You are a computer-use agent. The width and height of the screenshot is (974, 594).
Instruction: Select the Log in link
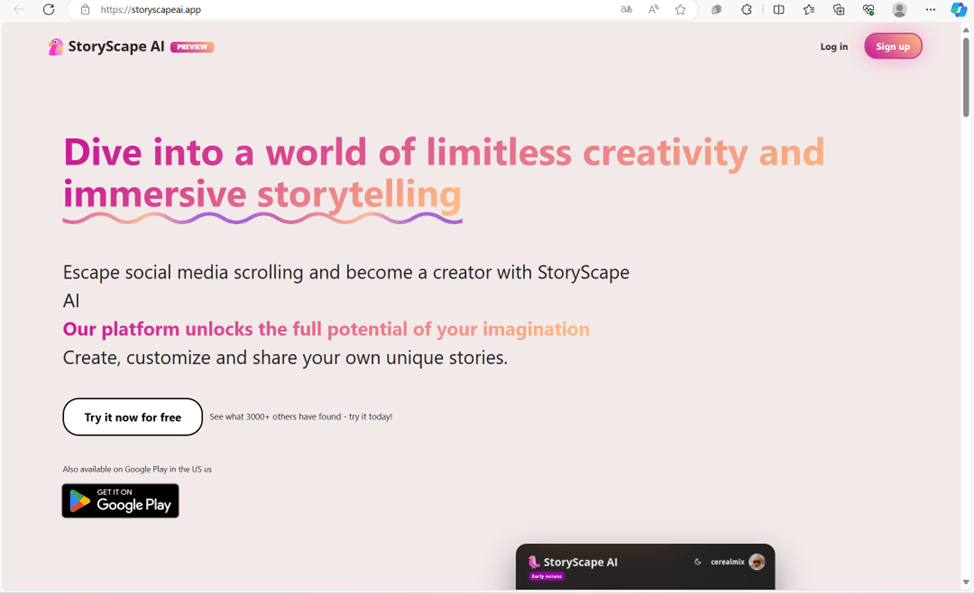(833, 46)
